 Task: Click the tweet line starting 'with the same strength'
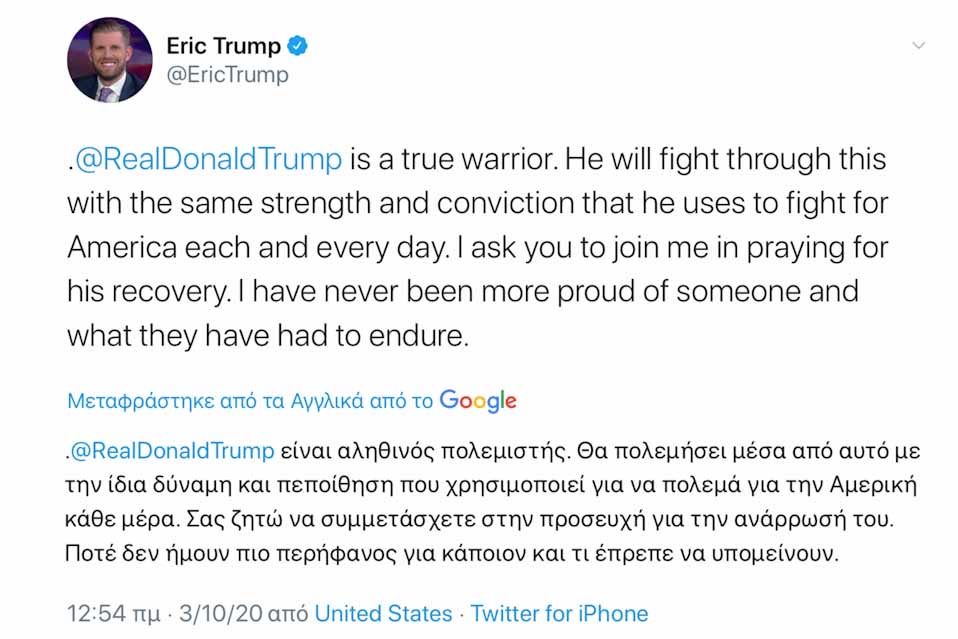478,203
